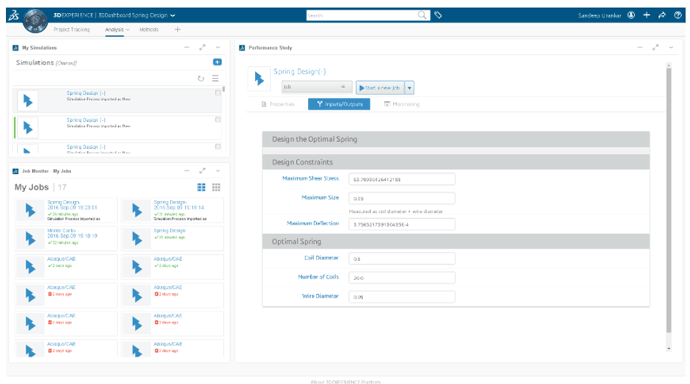Select the Inputs/Outputs tab
Screen dimensions: 690x384
coord(339,104)
